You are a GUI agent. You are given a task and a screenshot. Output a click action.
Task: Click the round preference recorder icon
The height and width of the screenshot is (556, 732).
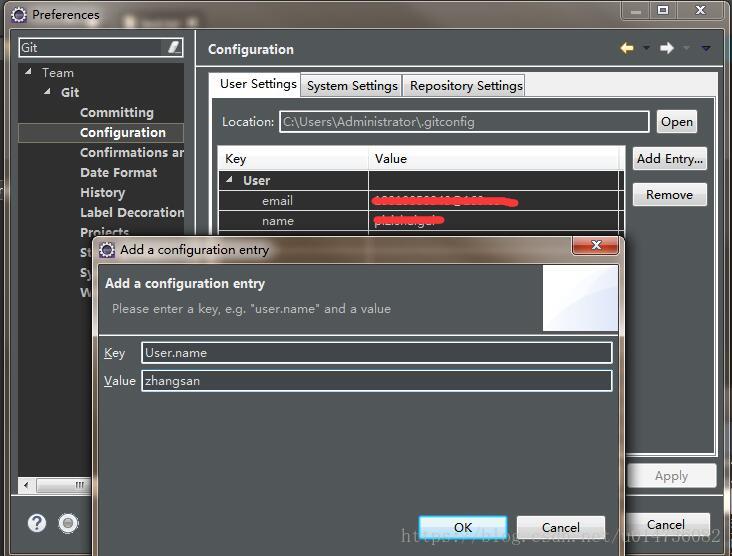pyautogui.click(x=68, y=523)
